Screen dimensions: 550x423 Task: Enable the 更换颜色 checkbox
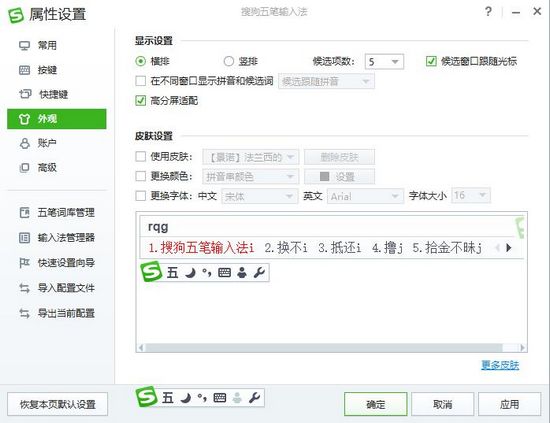point(141,176)
